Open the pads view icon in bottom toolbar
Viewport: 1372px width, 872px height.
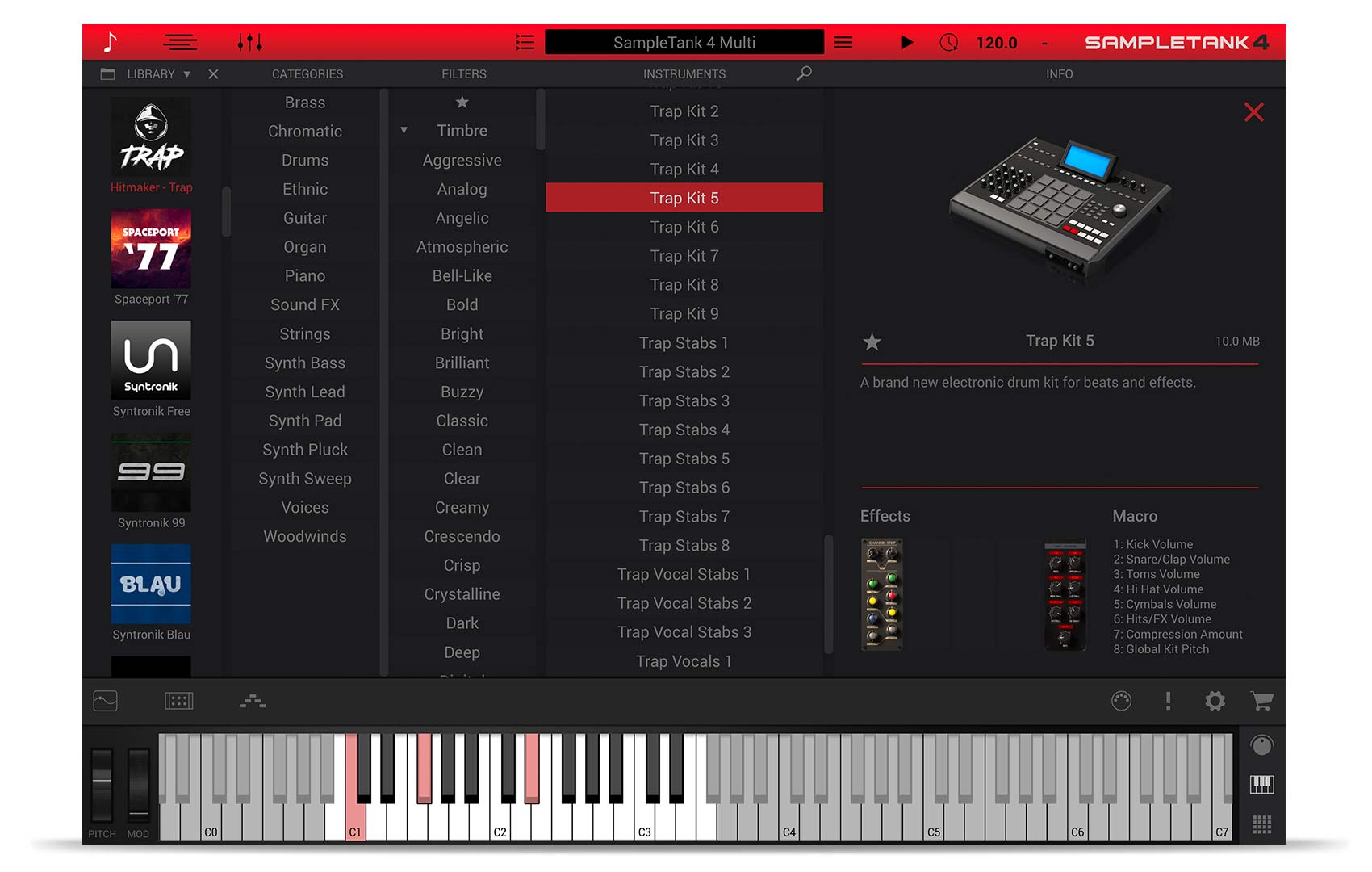point(179,702)
